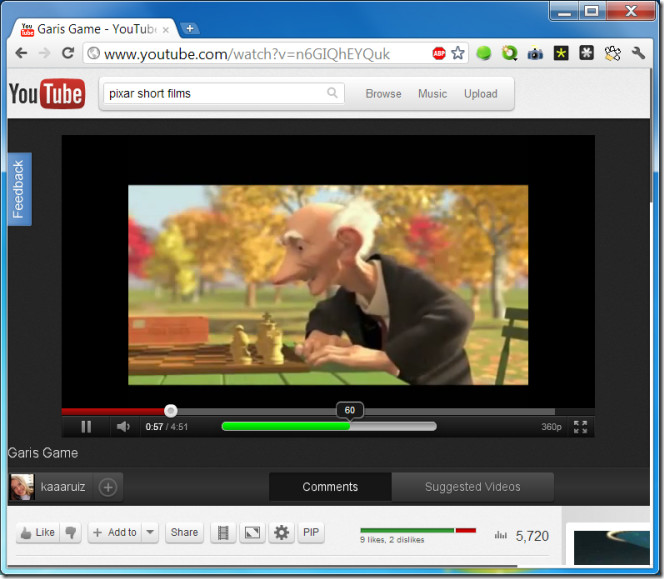Open the yellow puzzle-piece extension icon
Image resolution: width=664 pixels, height=579 pixels.
point(612,53)
